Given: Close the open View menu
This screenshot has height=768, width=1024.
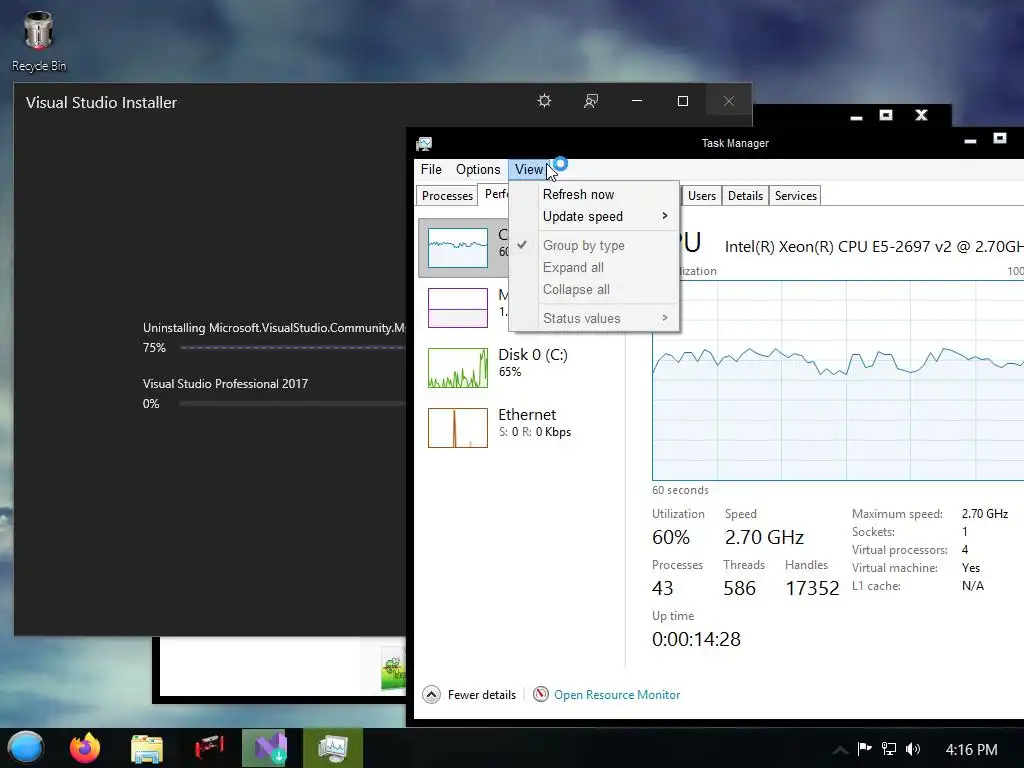Looking at the screenshot, I should pyautogui.click(x=529, y=169).
